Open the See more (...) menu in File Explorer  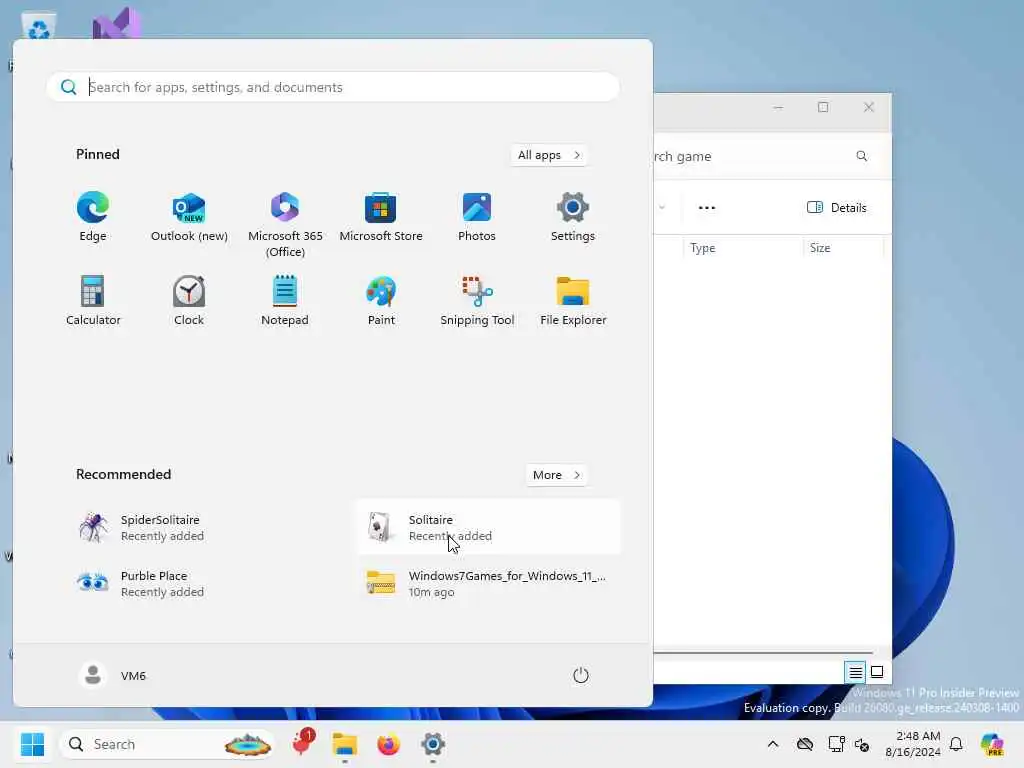coord(707,208)
